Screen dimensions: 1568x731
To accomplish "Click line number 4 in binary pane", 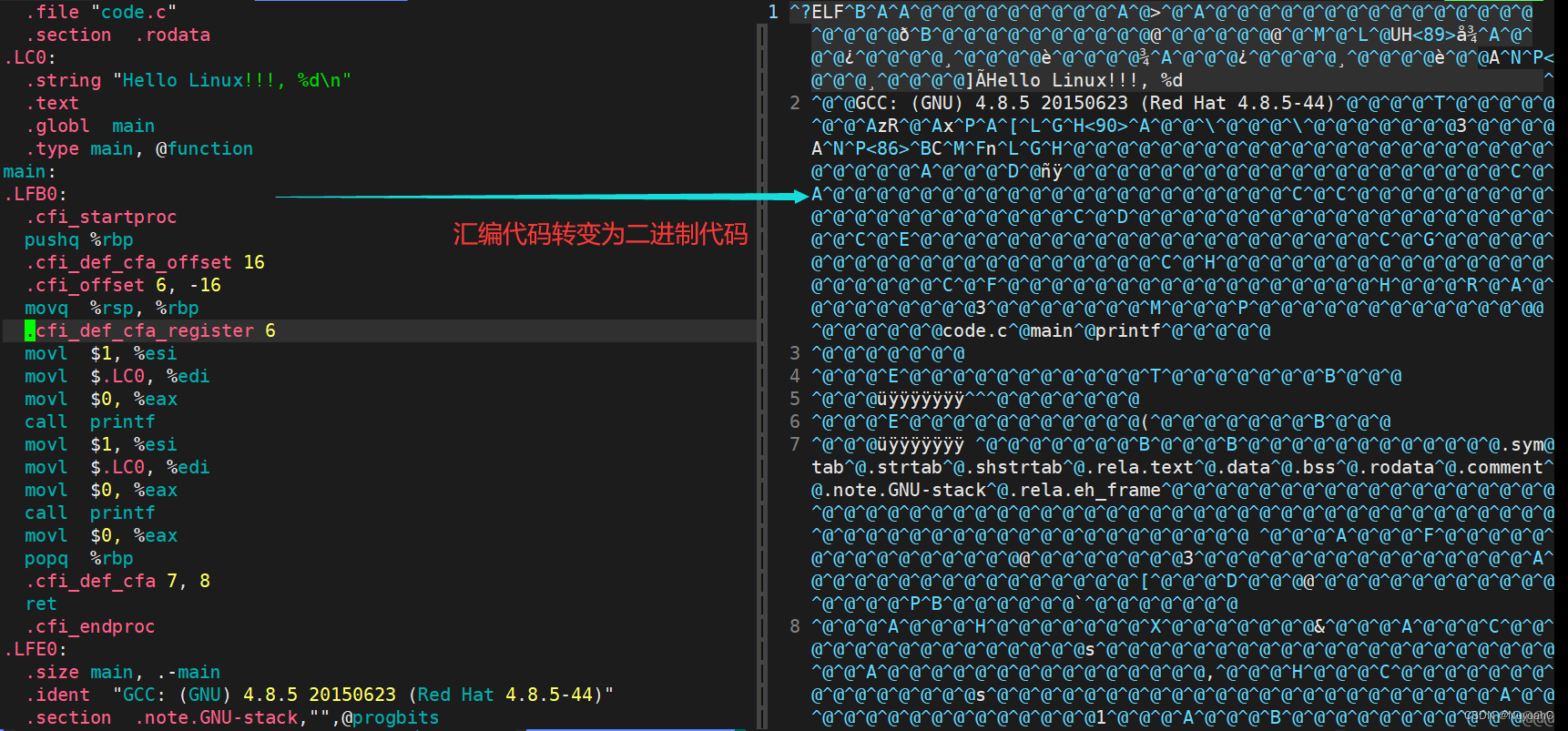I will click(x=795, y=376).
